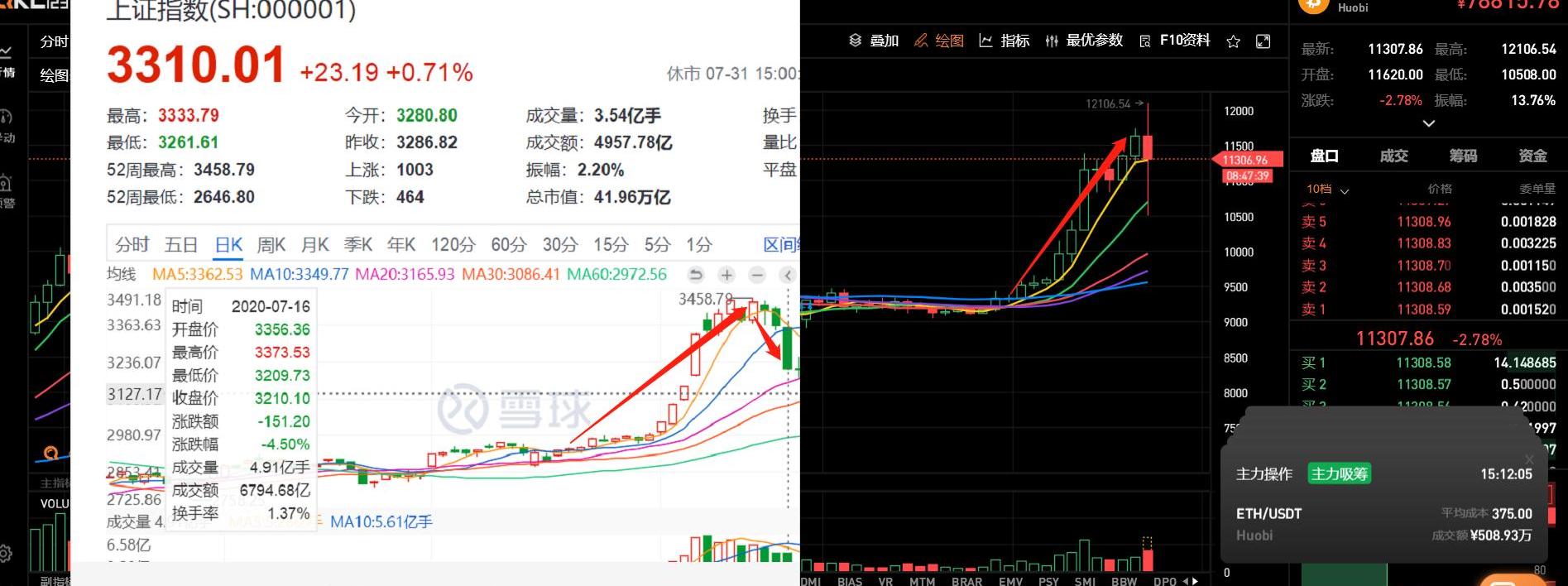
Task: Click the 卖 5 order row
Action: point(1428,222)
